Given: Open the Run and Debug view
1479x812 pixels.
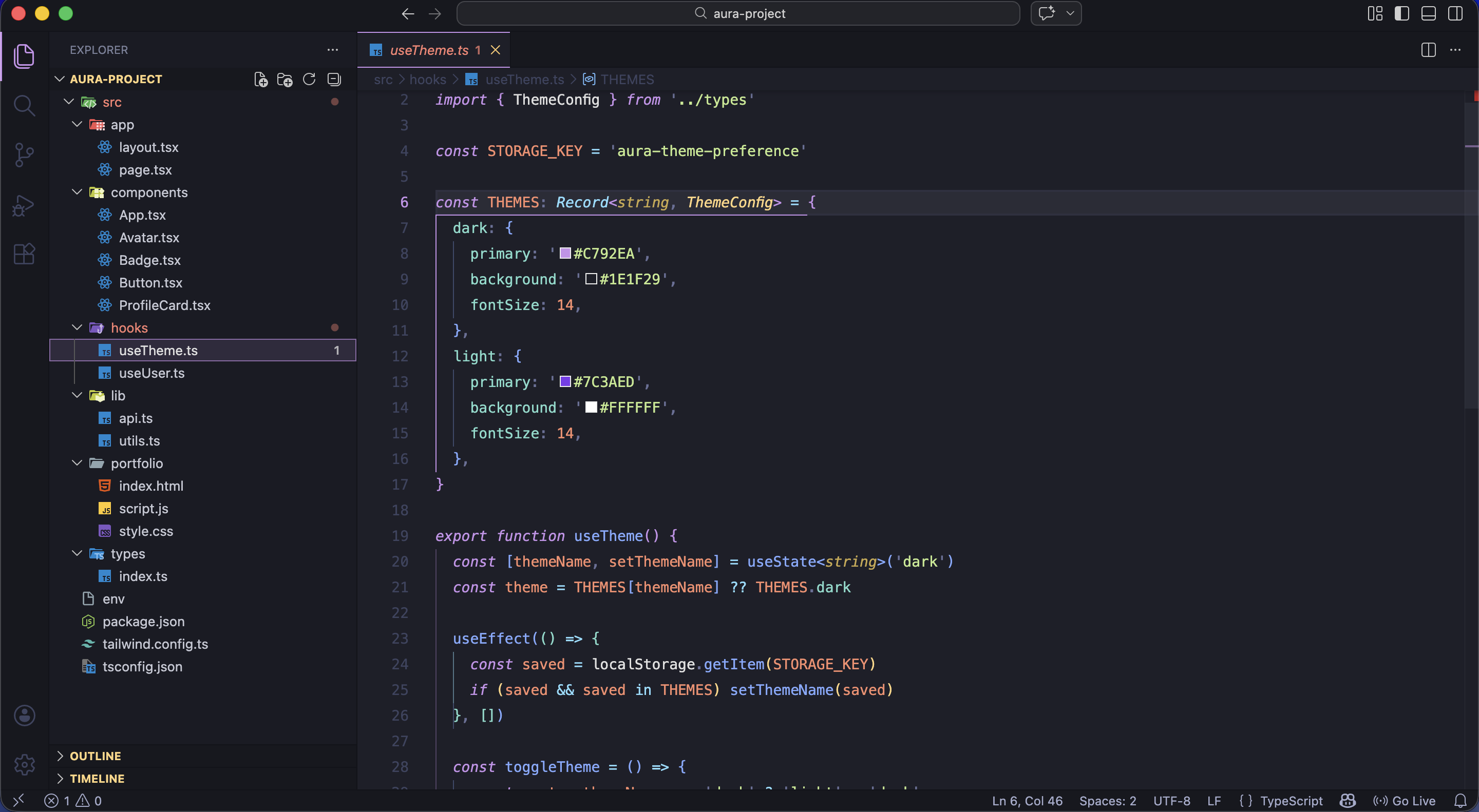Looking at the screenshot, I should (x=24, y=205).
